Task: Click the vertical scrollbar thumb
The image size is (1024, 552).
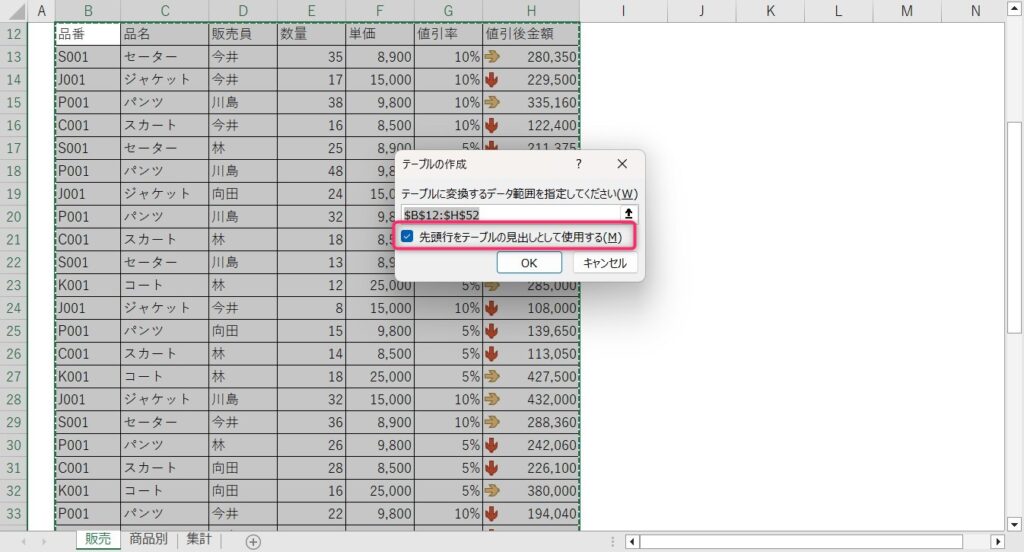Action: [1014, 230]
